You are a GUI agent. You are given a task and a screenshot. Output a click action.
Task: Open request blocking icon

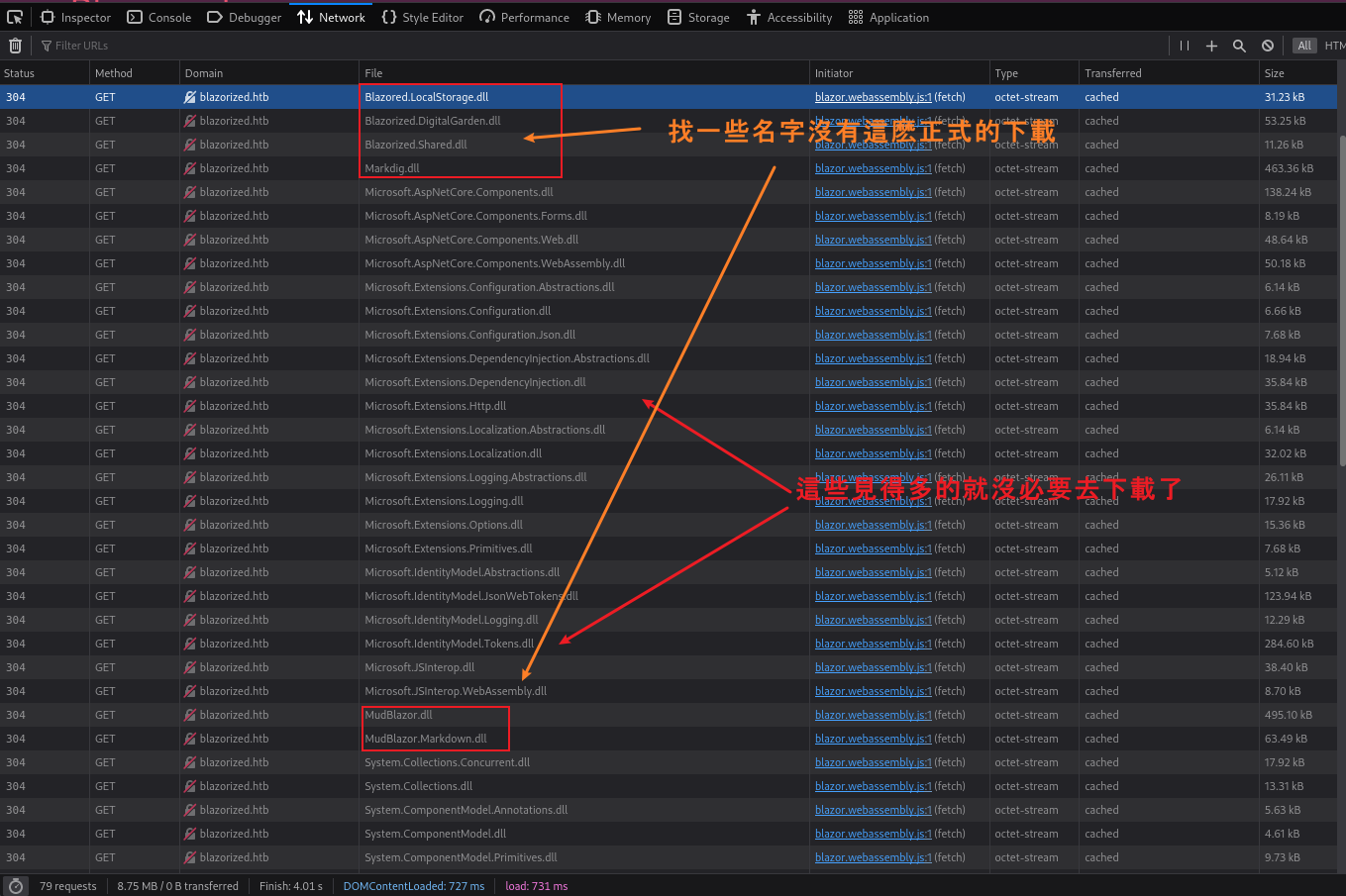[x=1268, y=46]
